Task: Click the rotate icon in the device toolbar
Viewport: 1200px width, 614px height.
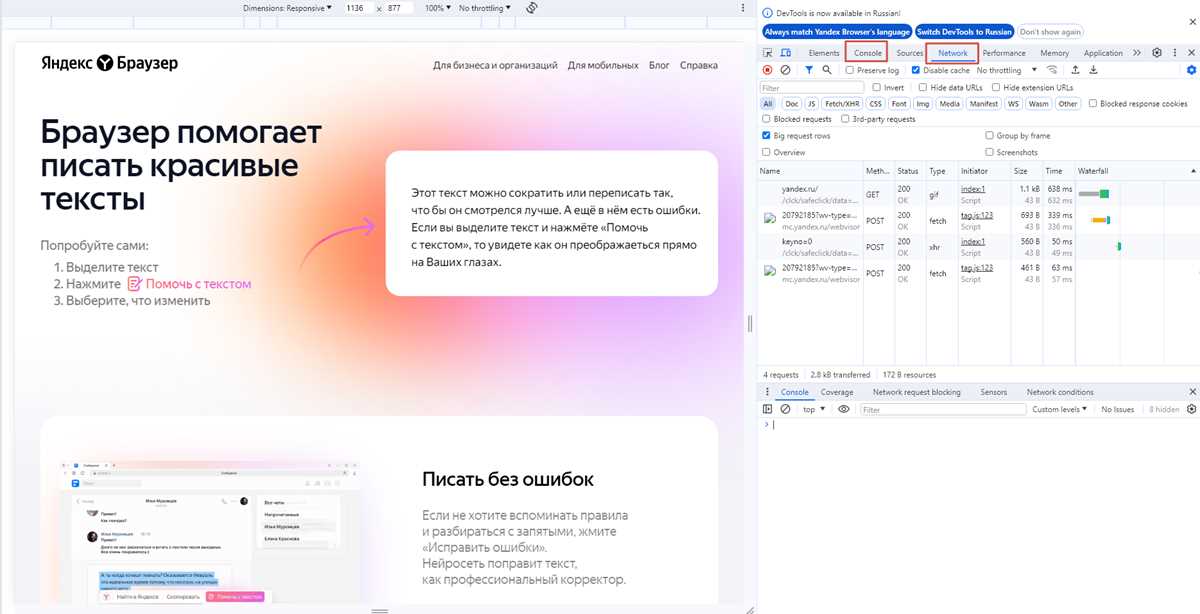Action: [532, 8]
